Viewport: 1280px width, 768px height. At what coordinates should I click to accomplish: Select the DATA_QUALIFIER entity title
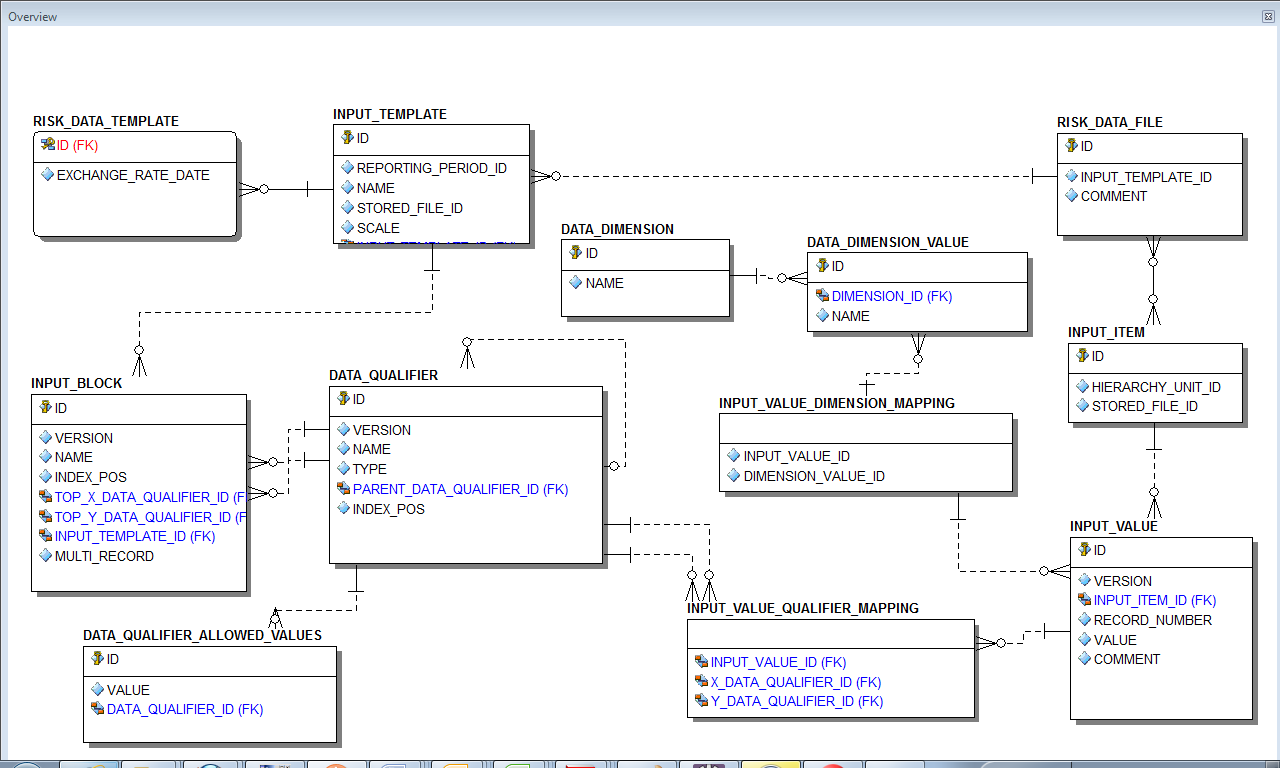point(383,375)
